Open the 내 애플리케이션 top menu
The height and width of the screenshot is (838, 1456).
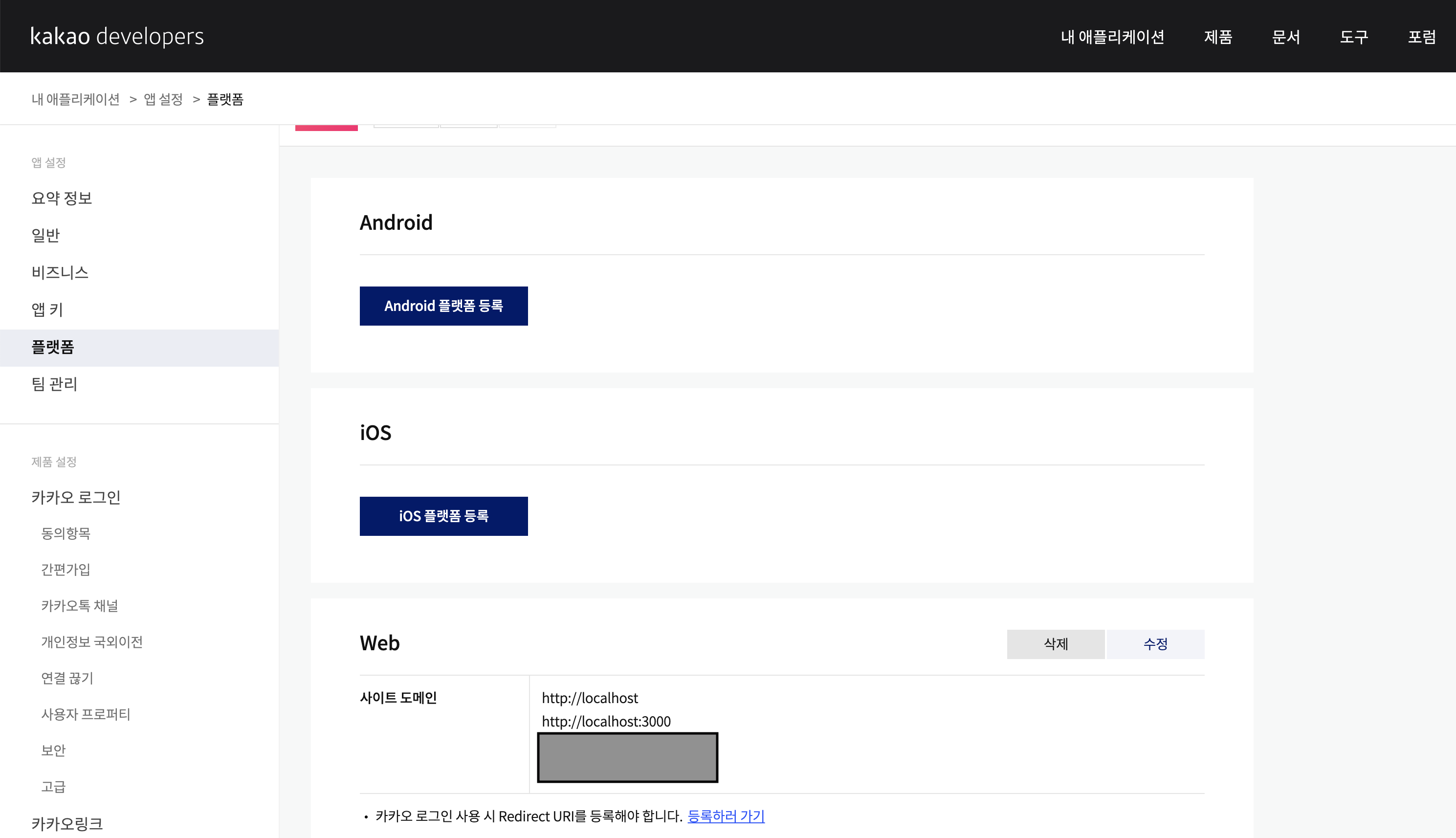click(1112, 37)
